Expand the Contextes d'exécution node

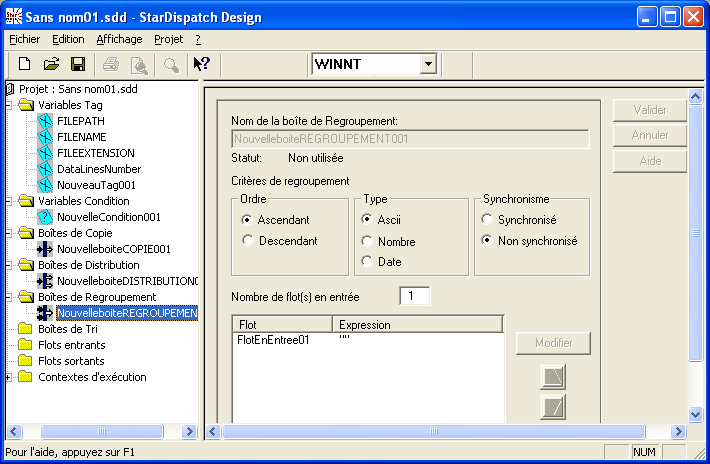[x=10, y=377]
